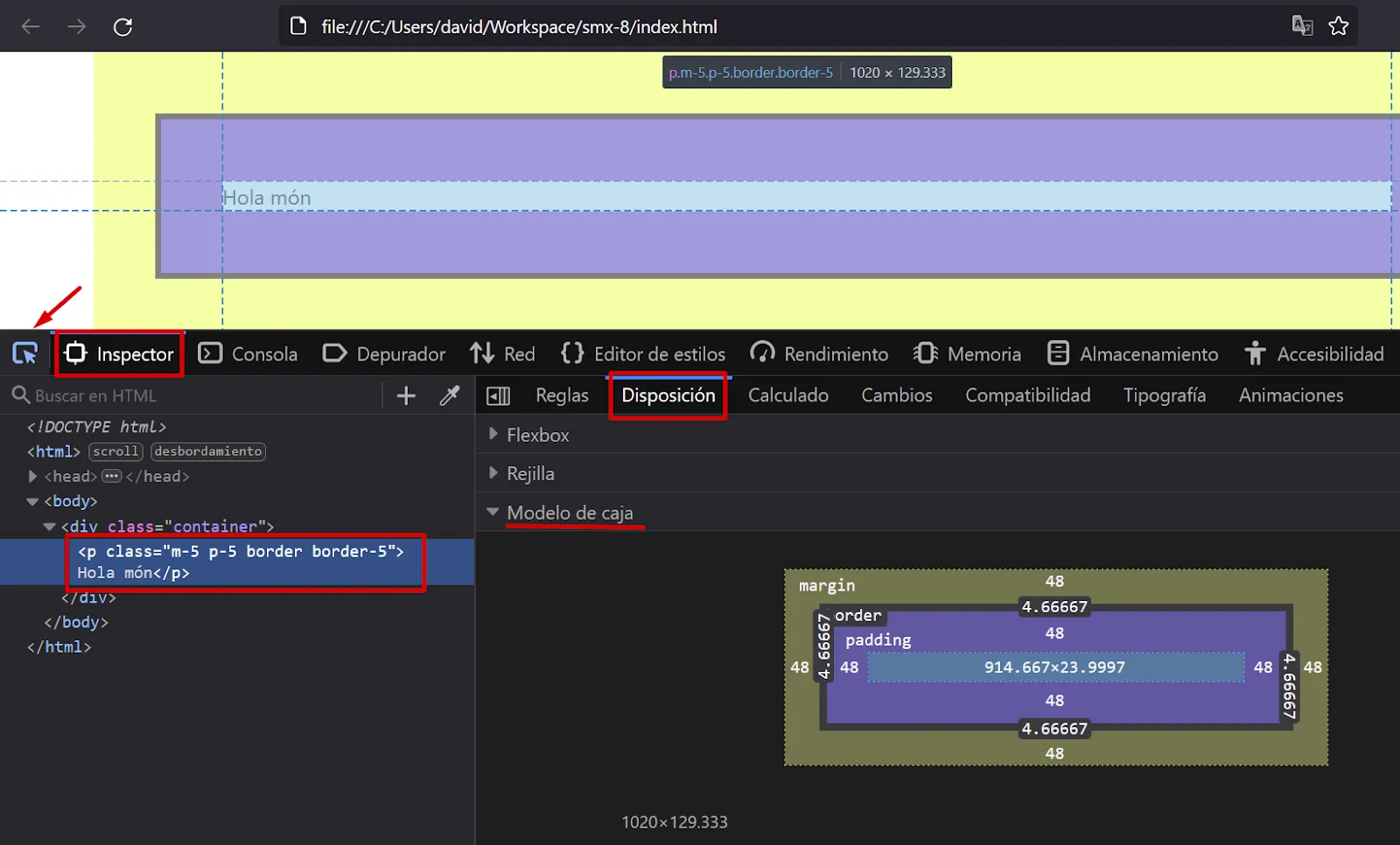Click the browser forward arrow
This screenshot has height=845, width=1400.
[77, 27]
